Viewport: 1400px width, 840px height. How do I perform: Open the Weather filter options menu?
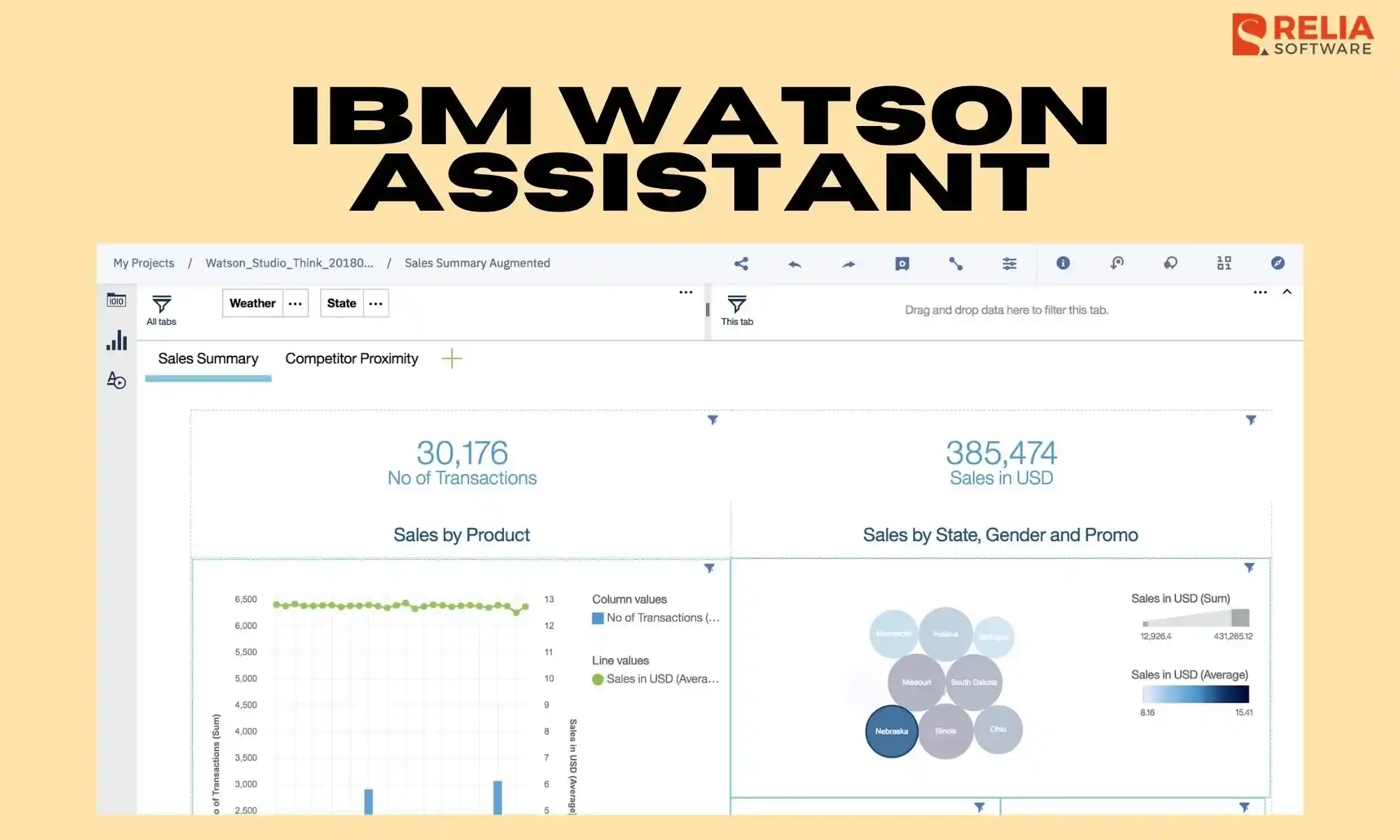pos(295,304)
